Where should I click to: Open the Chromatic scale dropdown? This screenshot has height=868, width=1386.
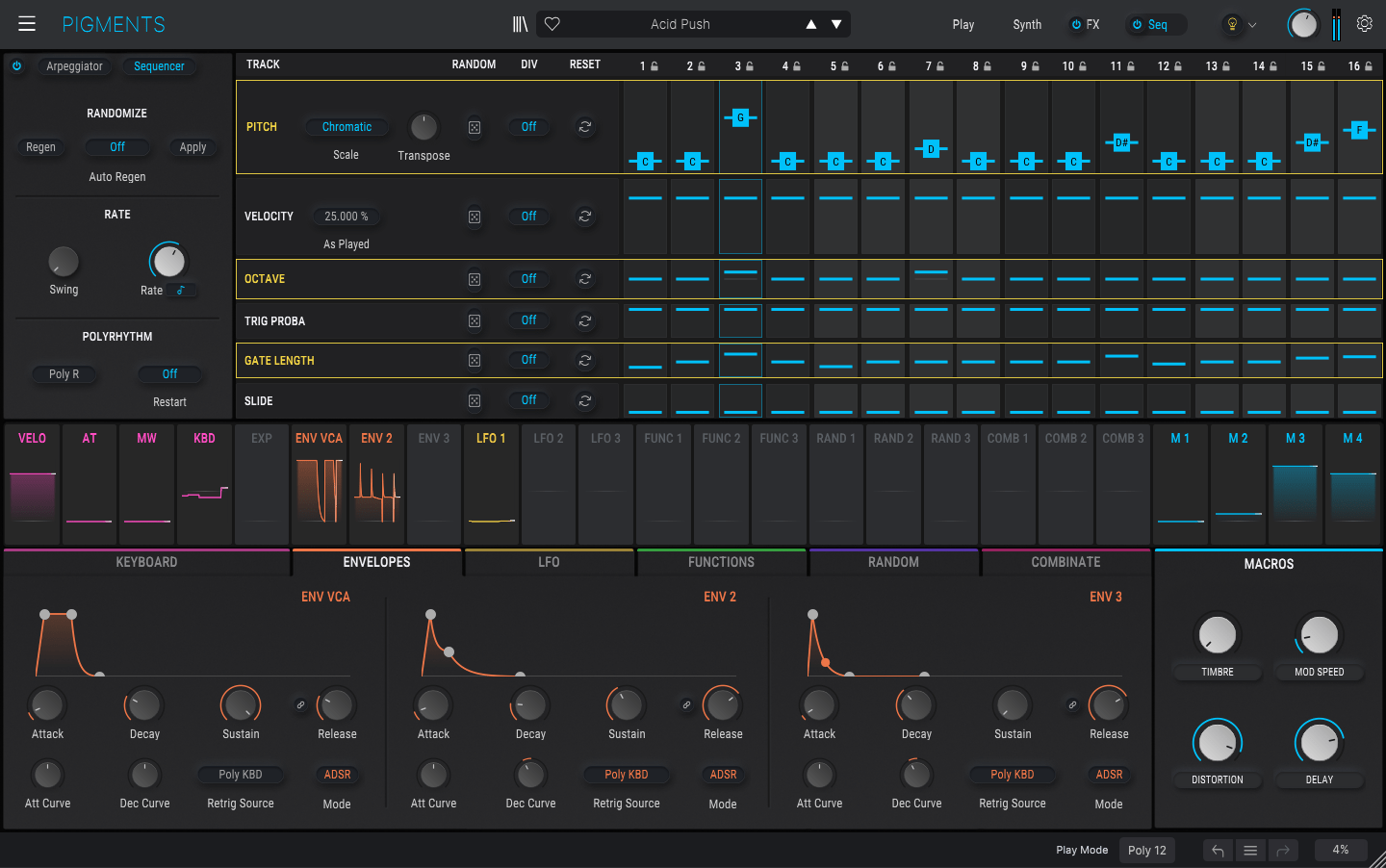pos(346,126)
